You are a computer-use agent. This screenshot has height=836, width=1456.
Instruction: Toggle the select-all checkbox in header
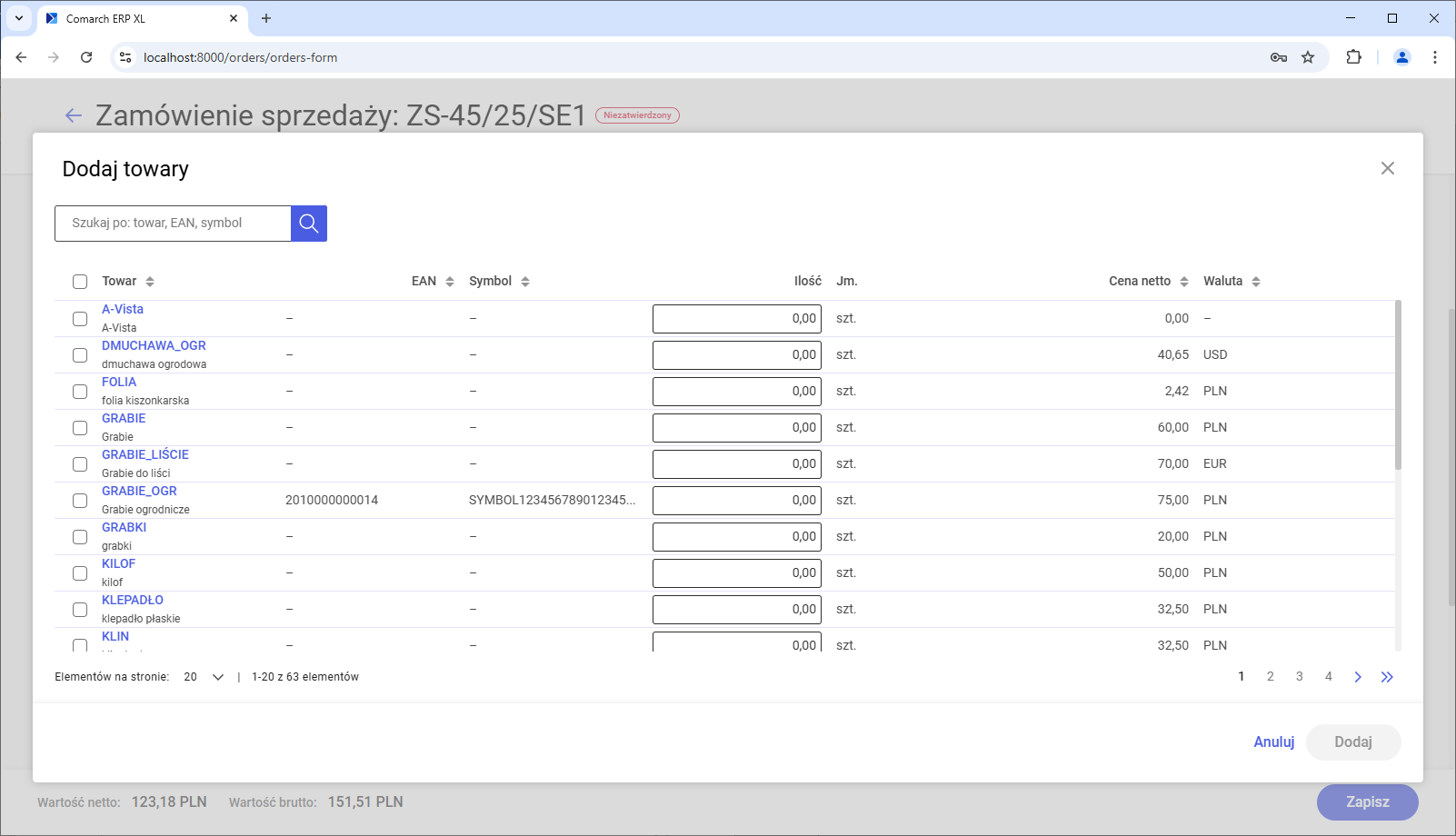80,282
